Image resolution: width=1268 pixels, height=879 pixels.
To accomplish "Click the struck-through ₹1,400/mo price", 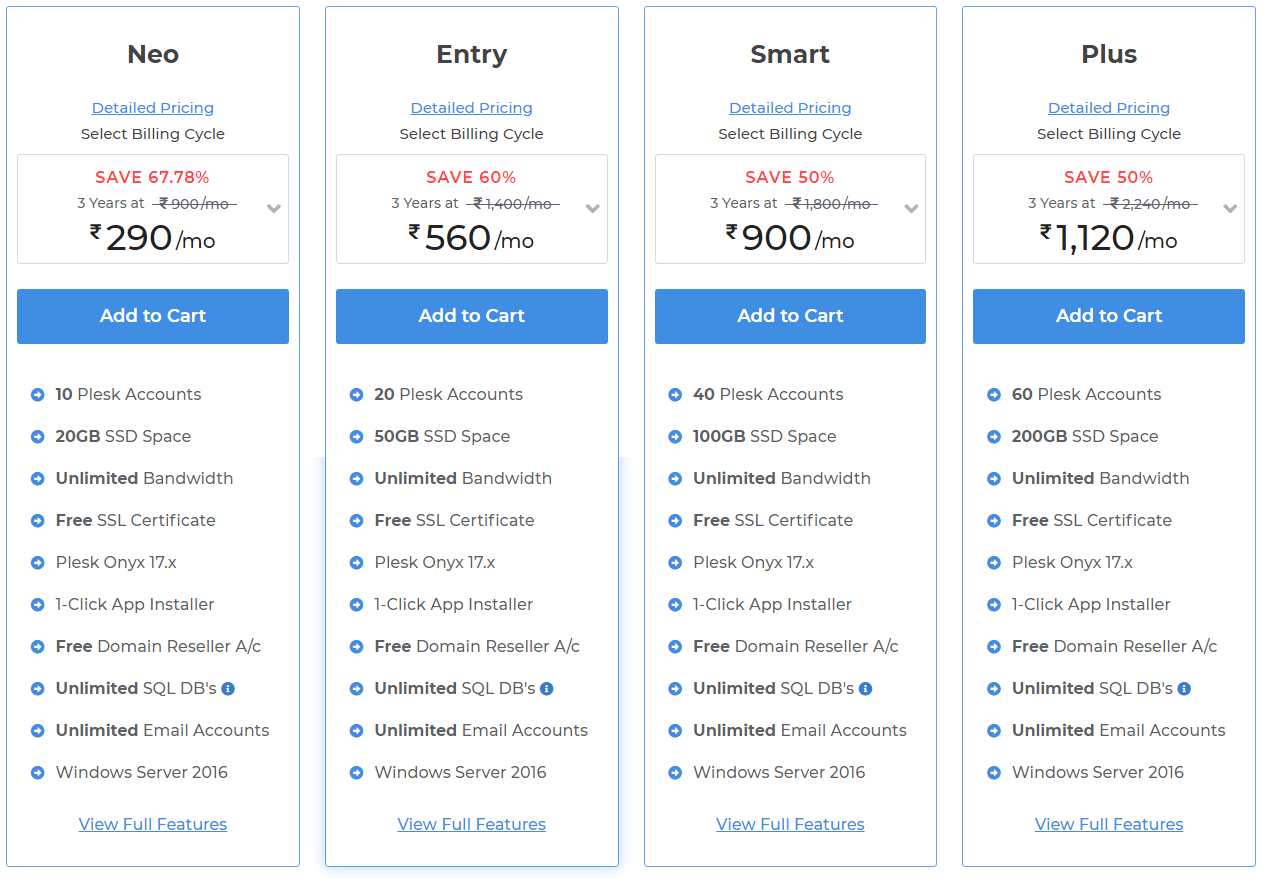I will [x=515, y=203].
